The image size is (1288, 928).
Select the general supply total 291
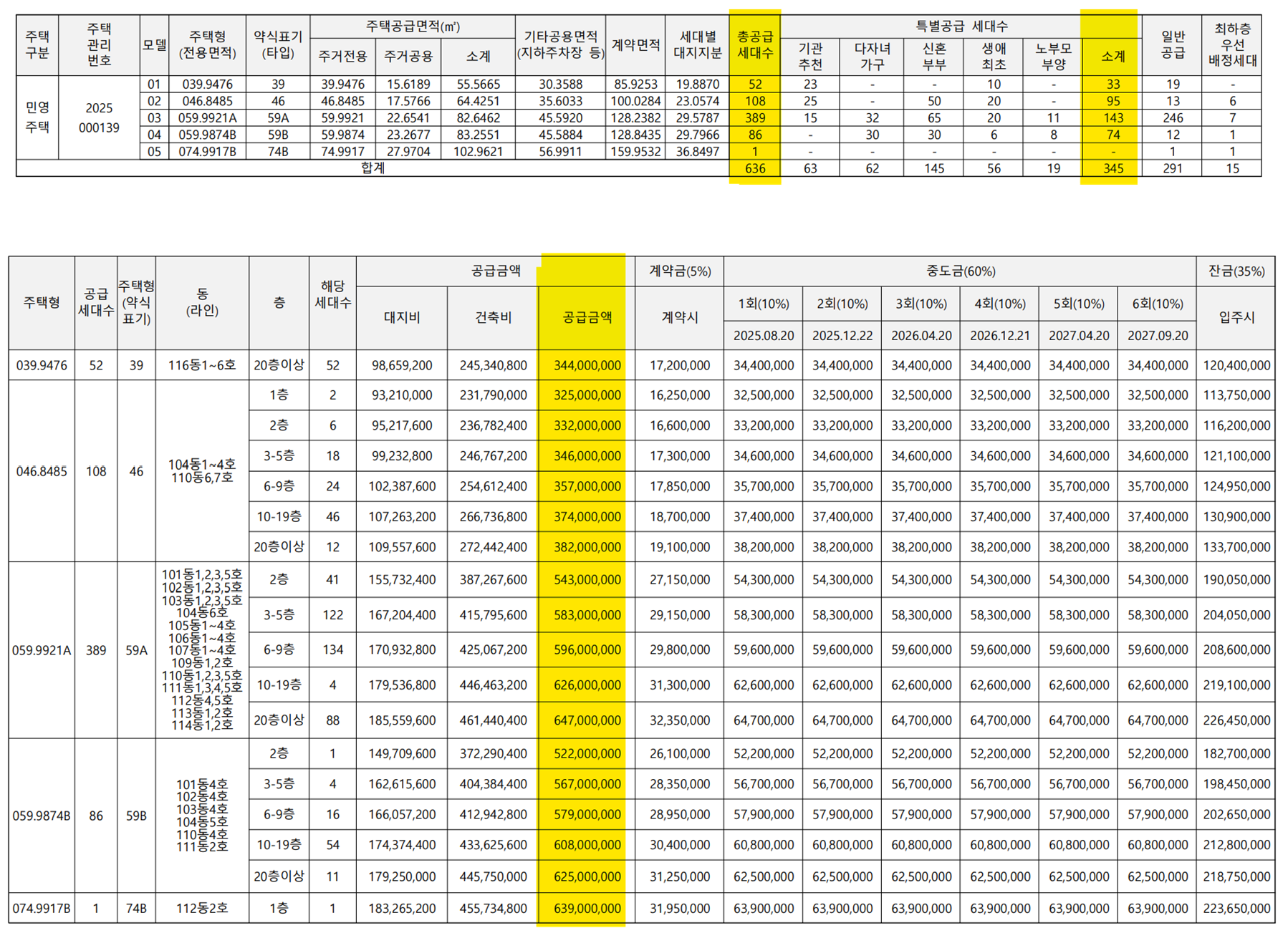1173,168
